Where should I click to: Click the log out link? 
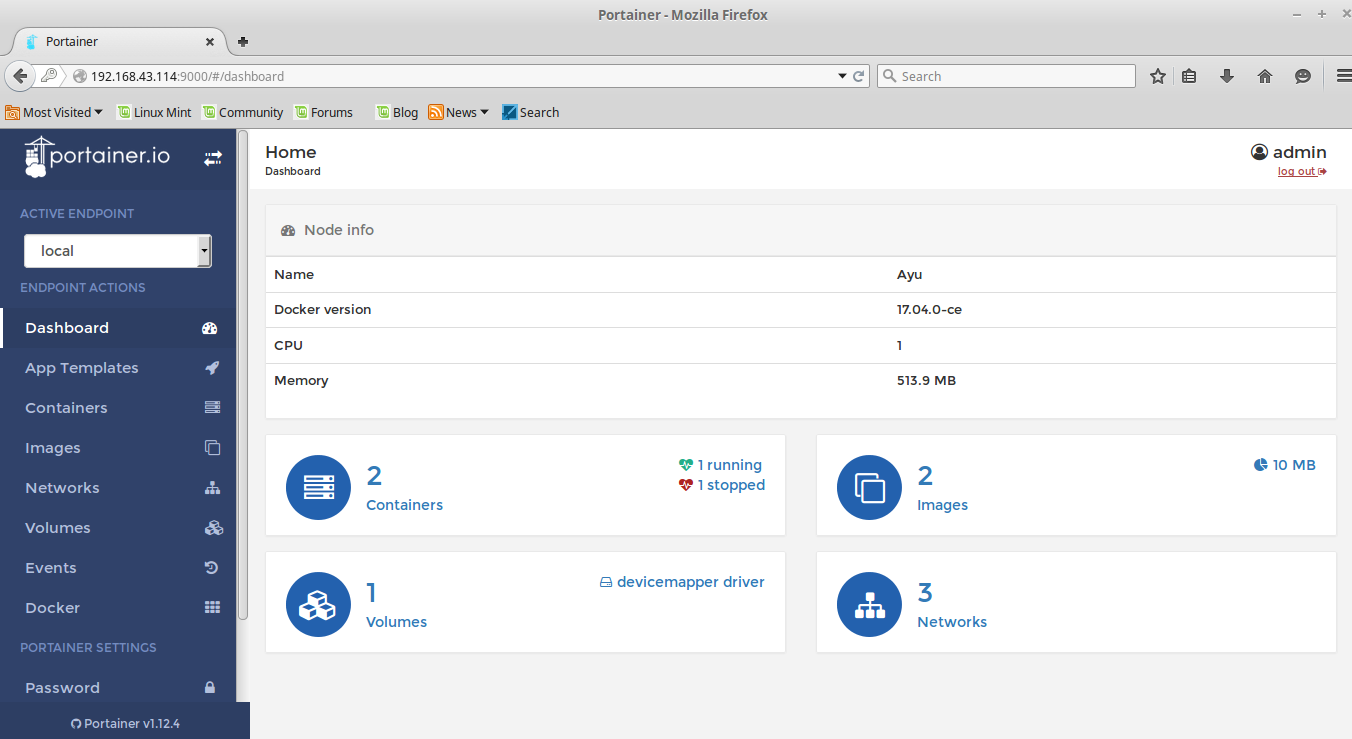1296,171
